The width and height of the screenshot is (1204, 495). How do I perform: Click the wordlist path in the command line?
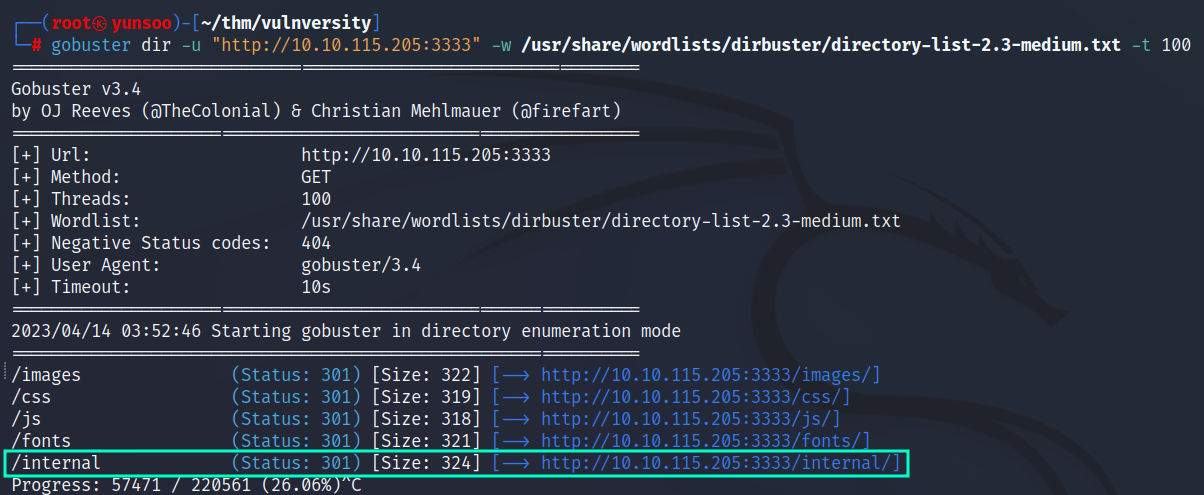(822, 47)
